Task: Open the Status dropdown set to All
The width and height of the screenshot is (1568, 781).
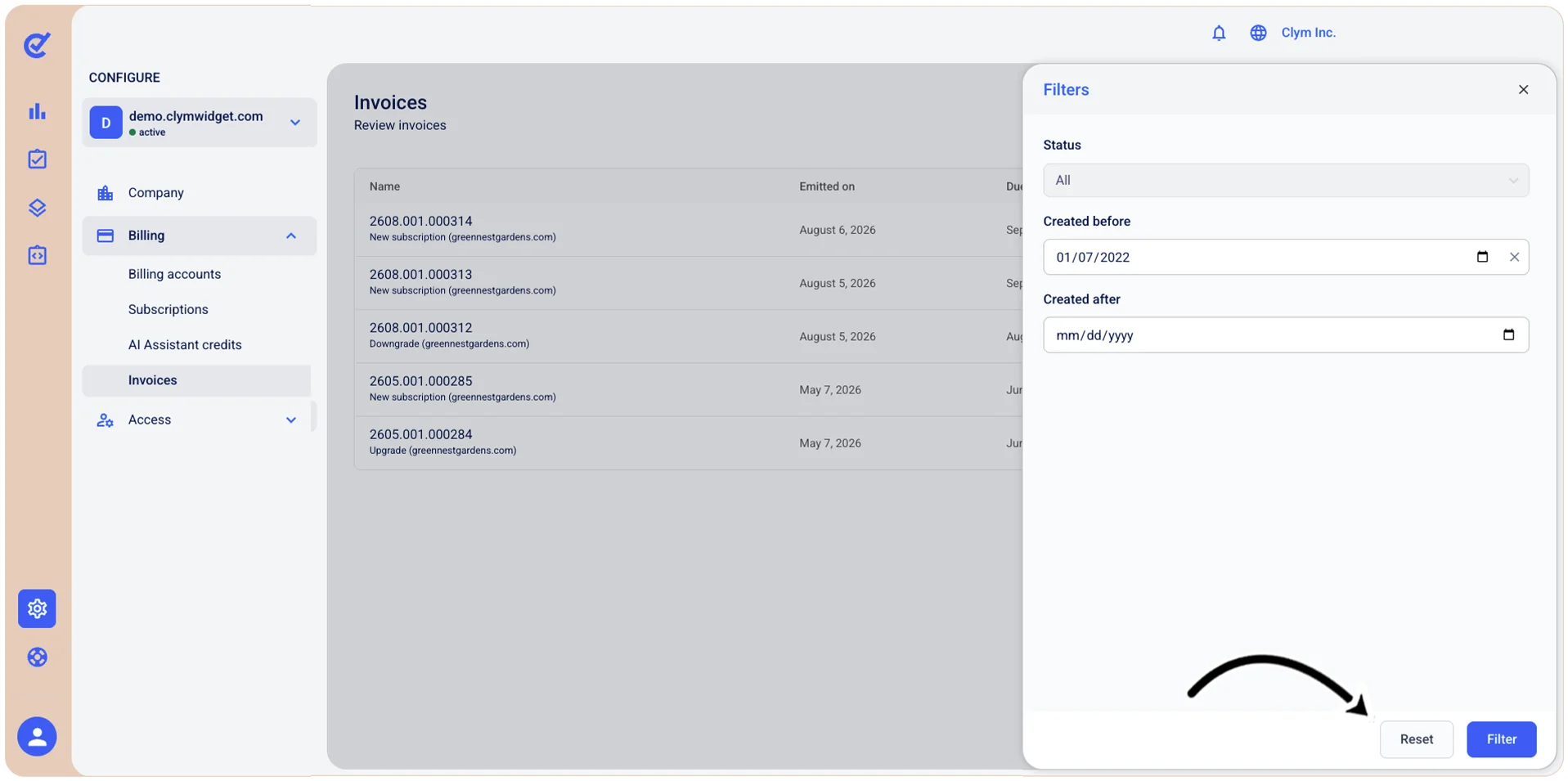Action: pyautogui.click(x=1285, y=180)
